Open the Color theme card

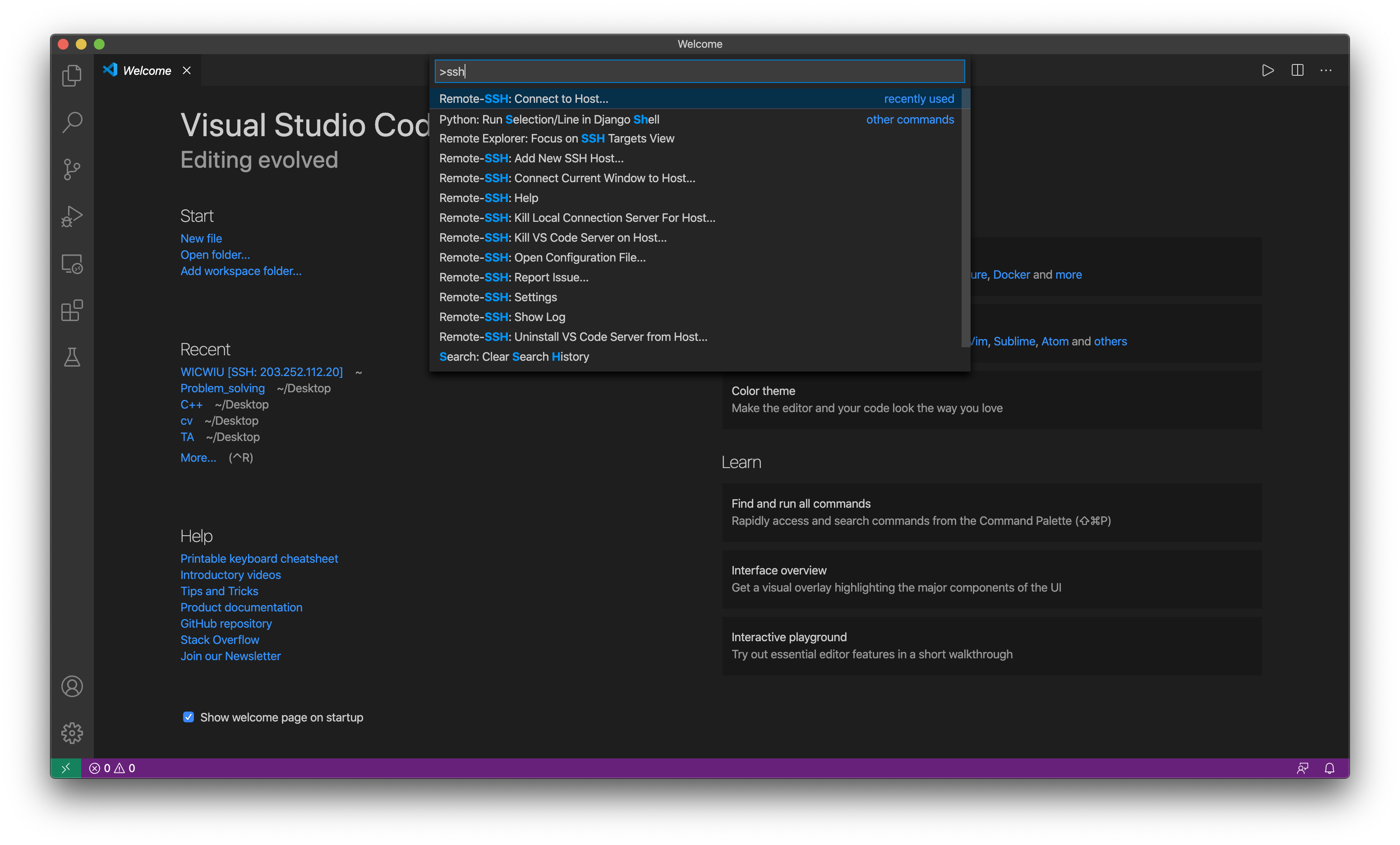991,400
